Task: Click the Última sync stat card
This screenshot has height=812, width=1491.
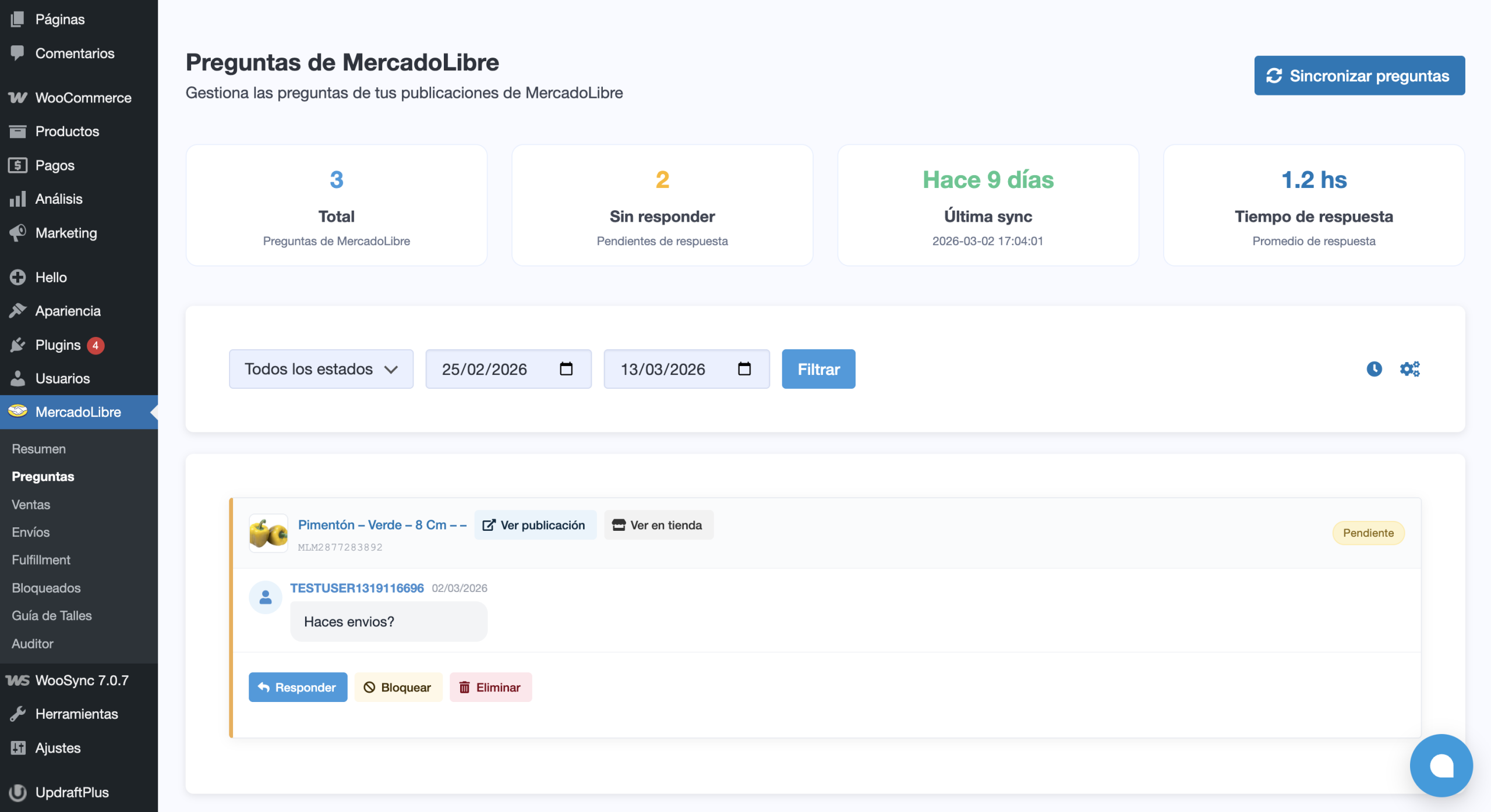Action: tap(988, 205)
